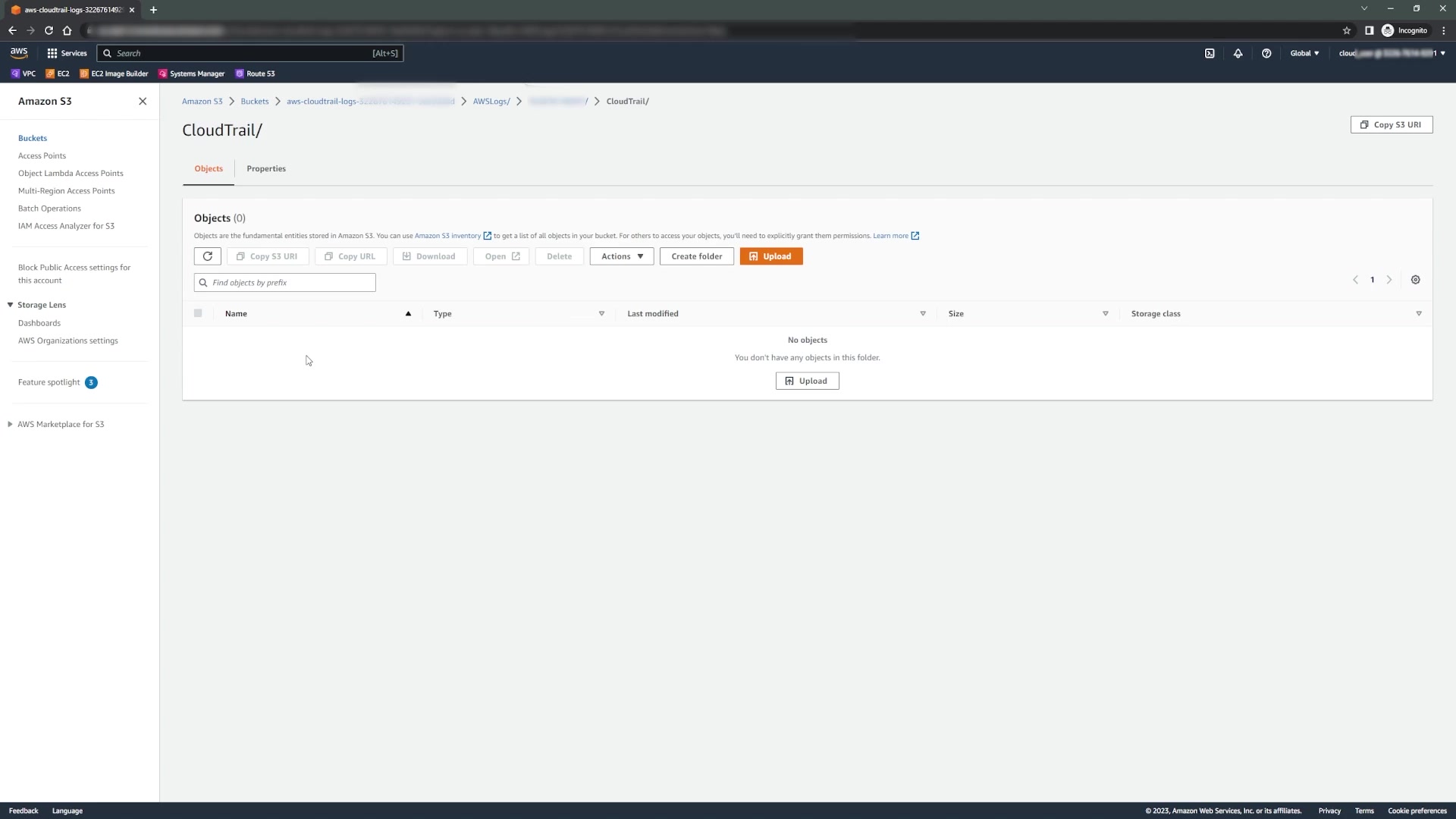Open the Services grid menu
This screenshot has height=819, width=1456.
(x=67, y=53)
